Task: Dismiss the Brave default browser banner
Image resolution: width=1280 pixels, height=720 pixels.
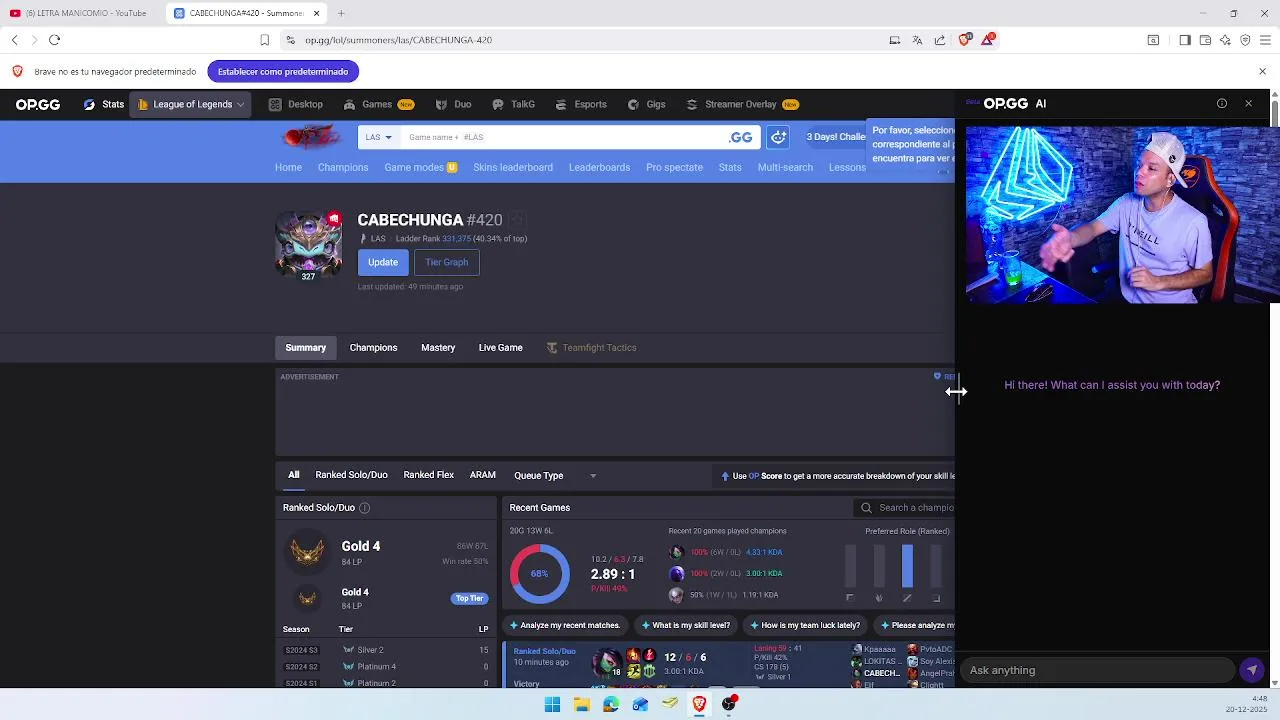Action: 1262,72
